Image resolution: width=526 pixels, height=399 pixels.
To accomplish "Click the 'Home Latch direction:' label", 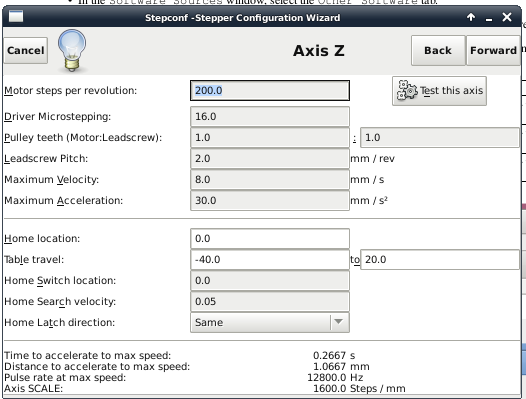I will (59, 322).
